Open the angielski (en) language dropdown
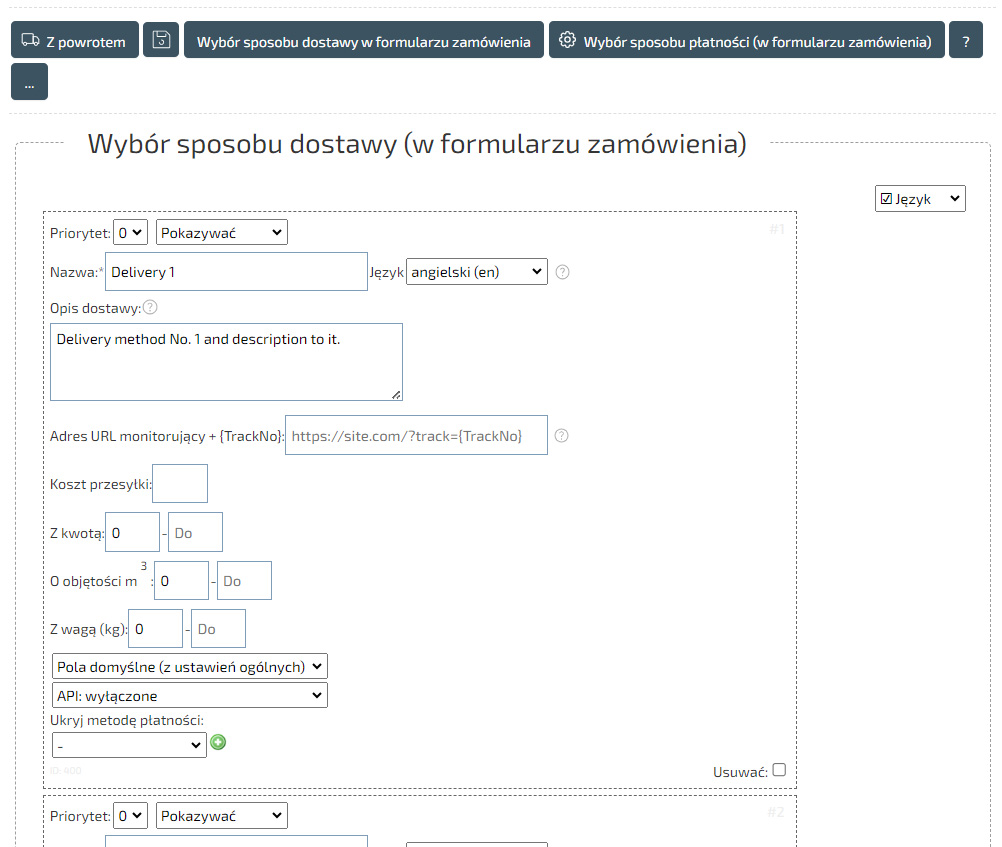Image resolution: width=1002 pixels, height=847 pixels. pos(476,272)
